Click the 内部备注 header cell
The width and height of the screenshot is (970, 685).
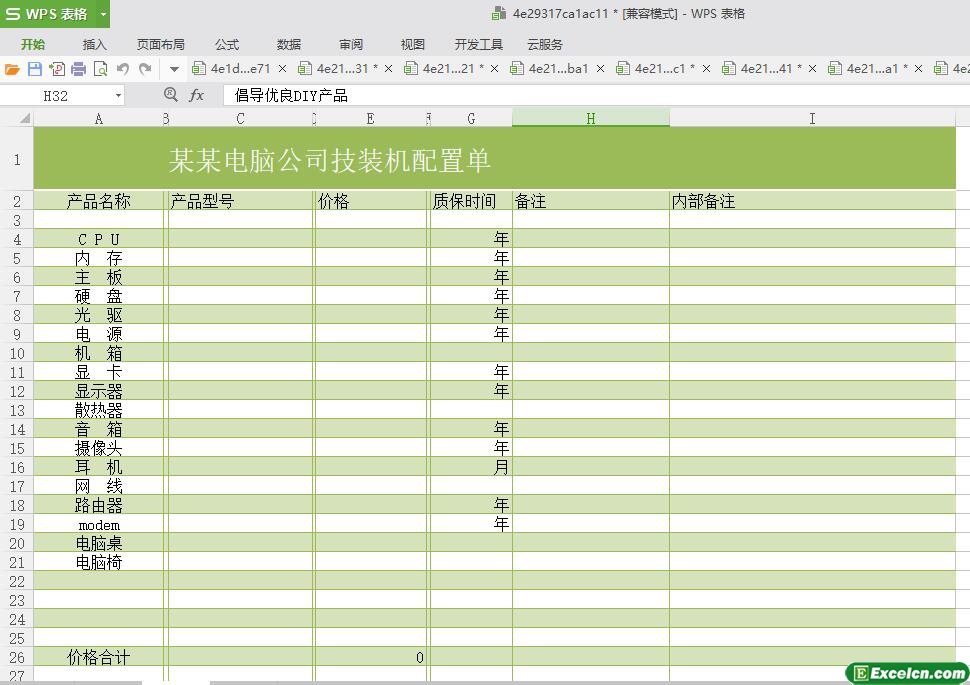[x=812, y=201]
